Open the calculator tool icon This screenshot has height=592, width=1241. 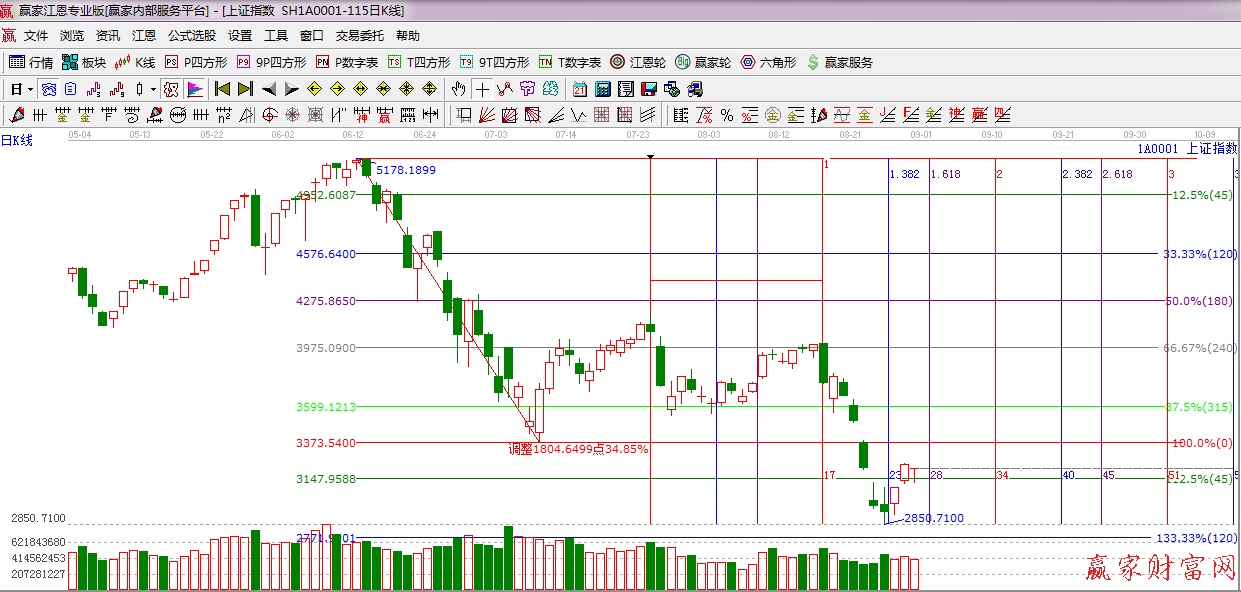point(602,89)
